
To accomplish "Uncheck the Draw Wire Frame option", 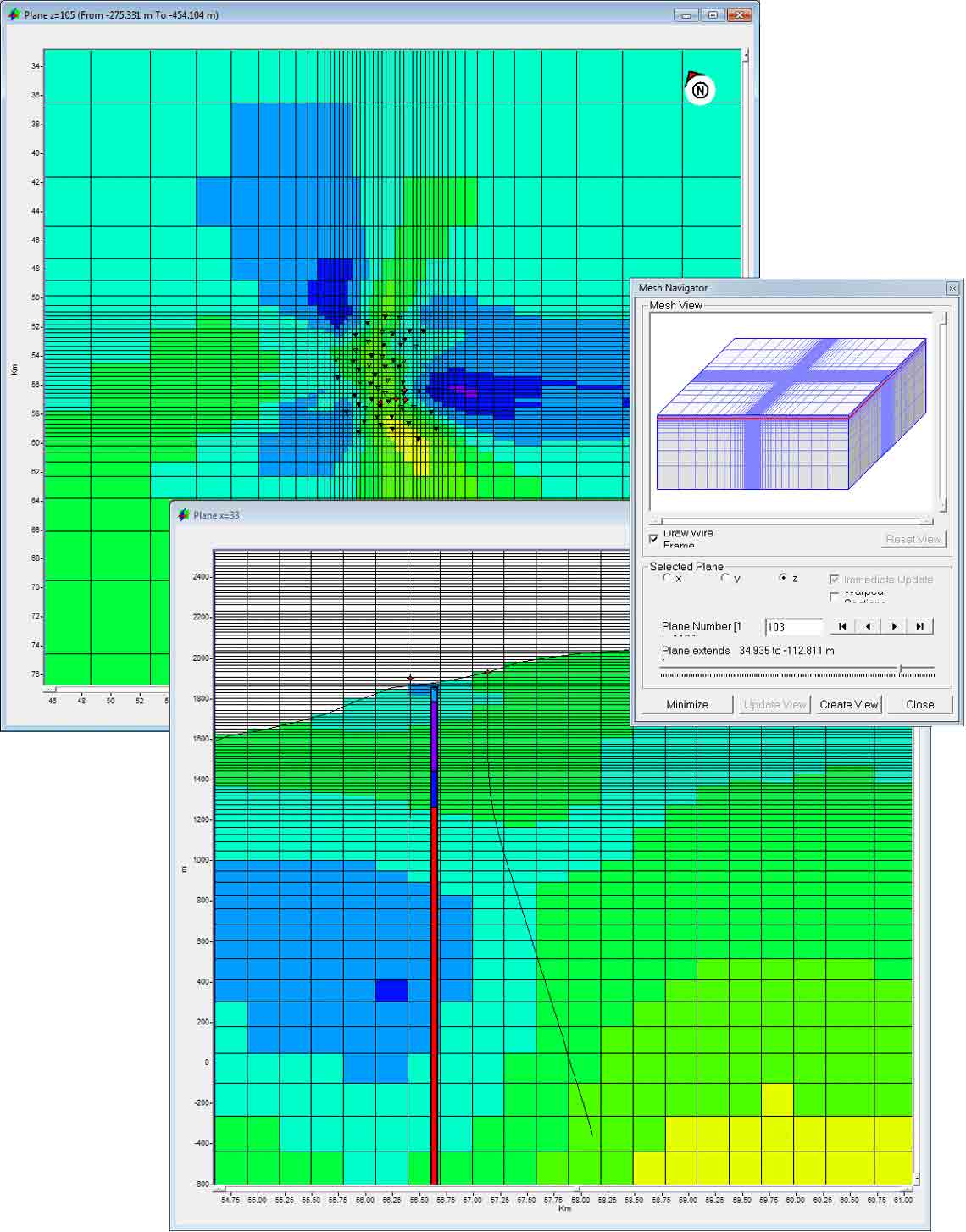I will [655, 537].
